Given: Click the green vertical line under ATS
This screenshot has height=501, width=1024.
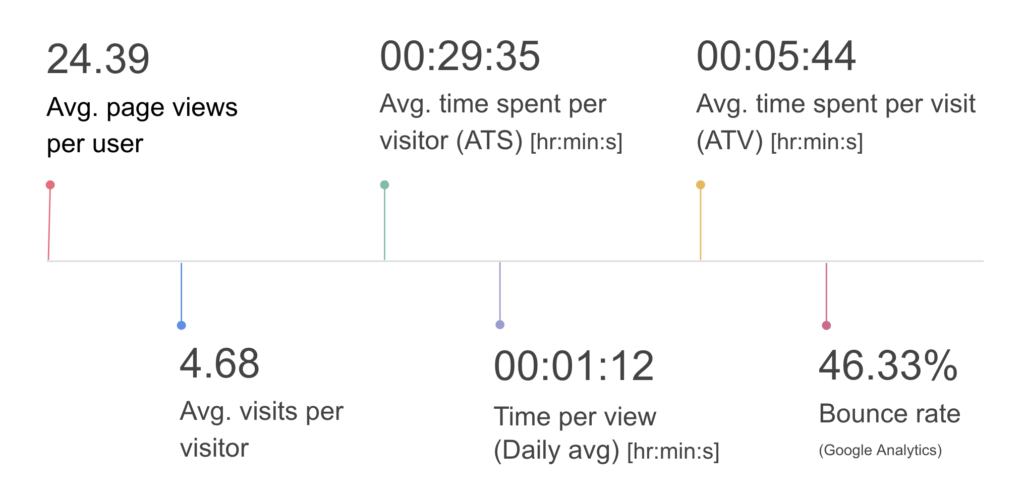Looking at the screenshot, I should pos(385,225).
